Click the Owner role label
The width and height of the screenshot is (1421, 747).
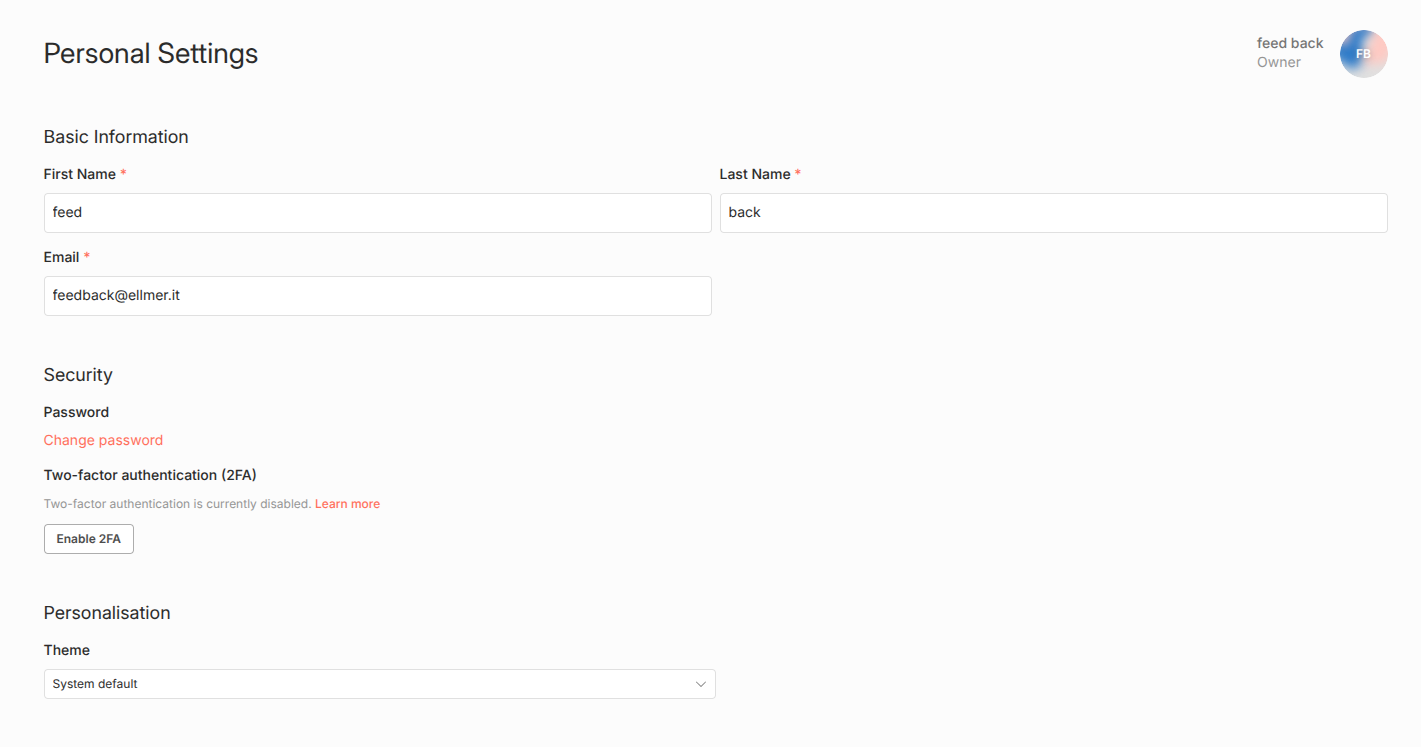[1278, 62]
